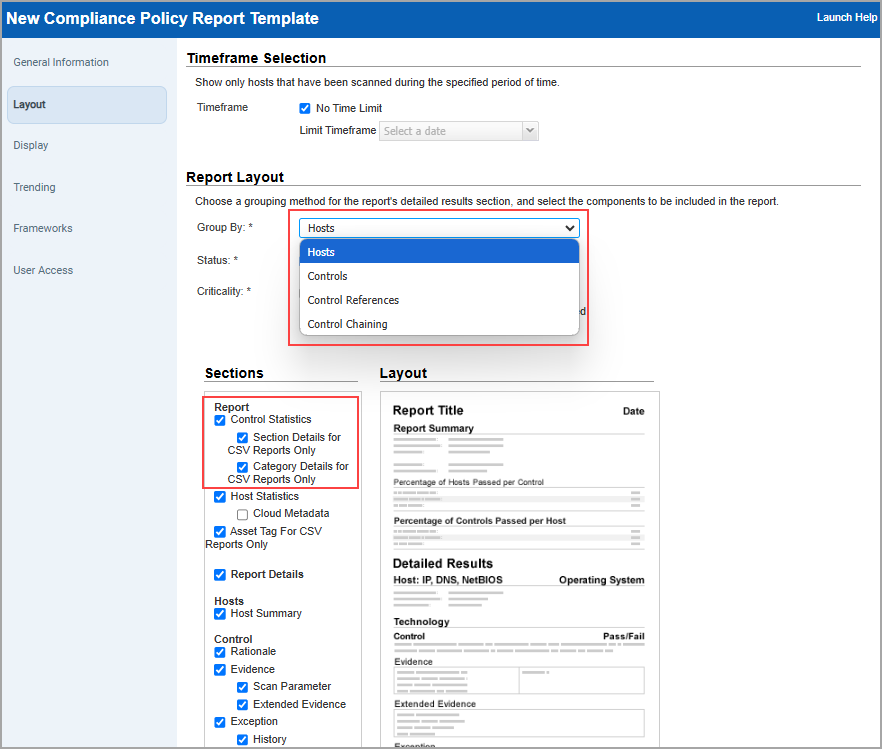
Task: Uncheck the No Time Limit checkbox
Action: click(x=305, y=108)
